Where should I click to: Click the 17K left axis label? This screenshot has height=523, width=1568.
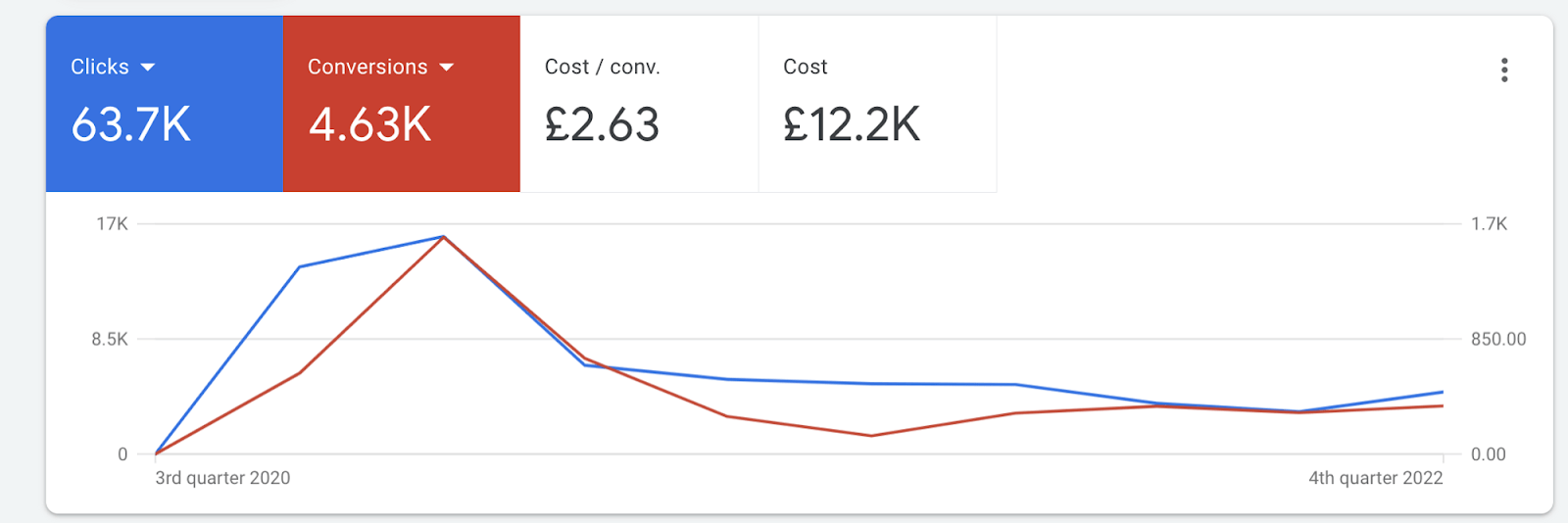tap(112, 224)
